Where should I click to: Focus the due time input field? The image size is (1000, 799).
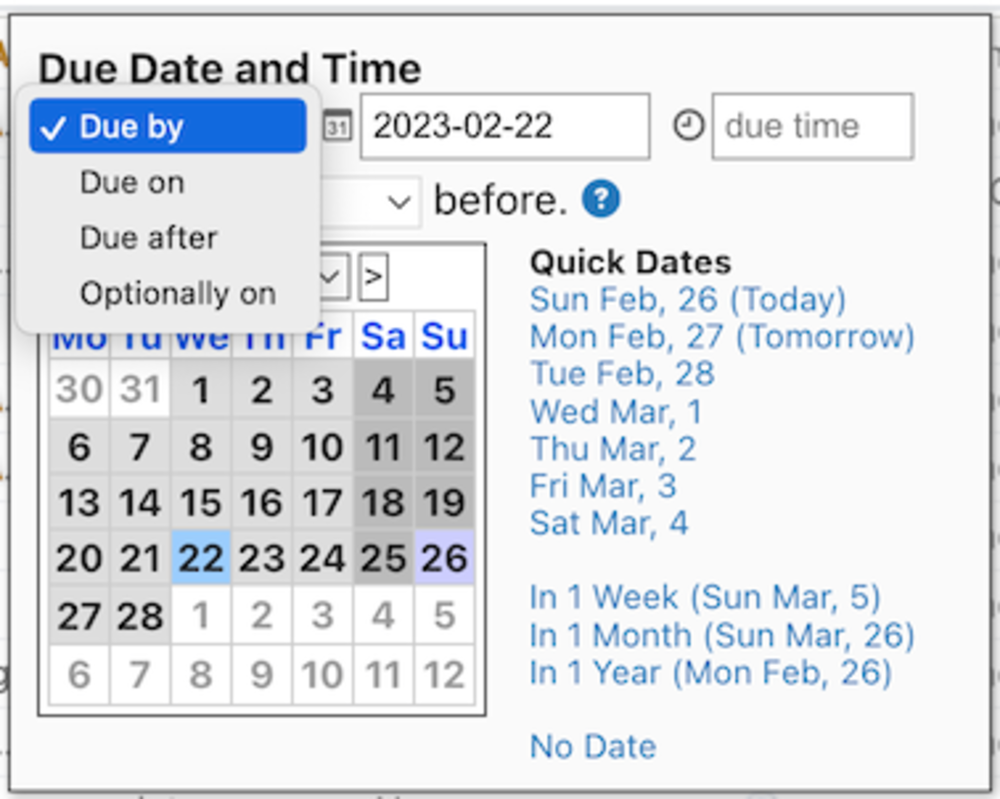(811, 126)
